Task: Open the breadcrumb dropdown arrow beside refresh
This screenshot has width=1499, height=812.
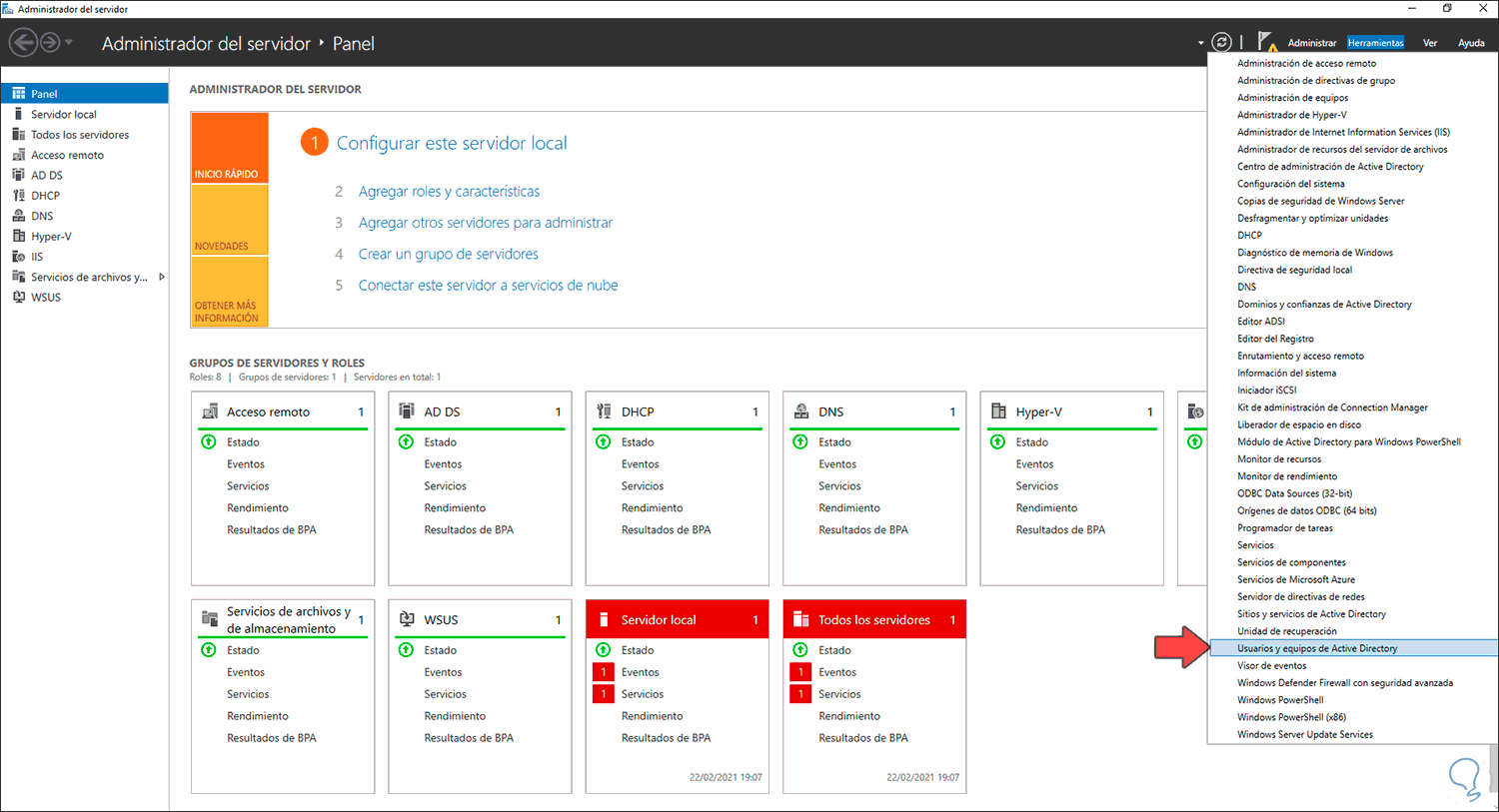Action: pos(1201,43)
